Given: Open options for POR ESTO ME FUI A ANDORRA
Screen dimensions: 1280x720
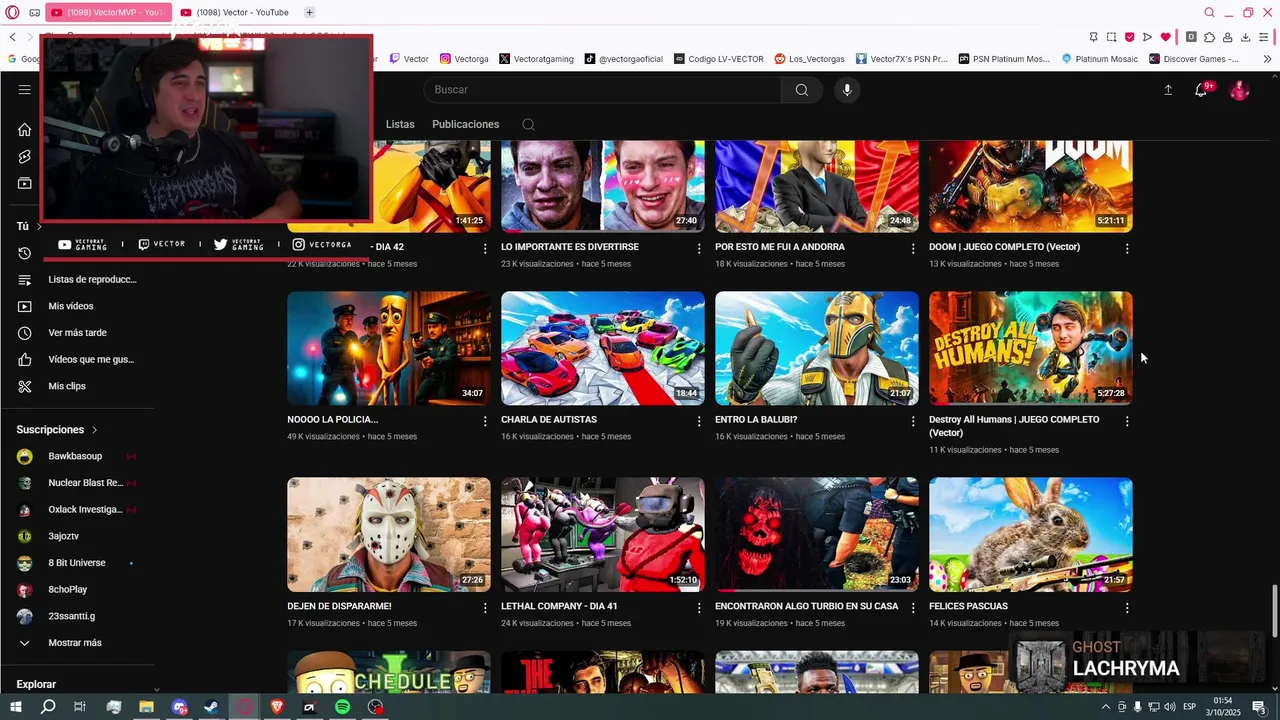Looking at the screenshot, I should 913,248.
